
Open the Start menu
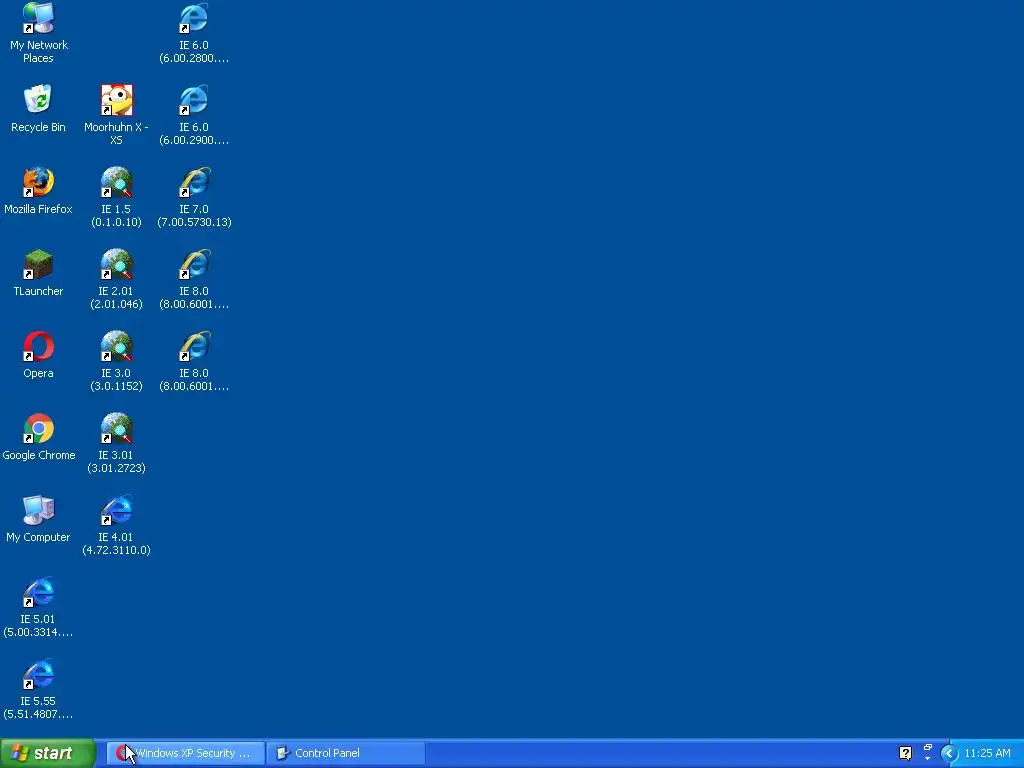coord(47,753)
